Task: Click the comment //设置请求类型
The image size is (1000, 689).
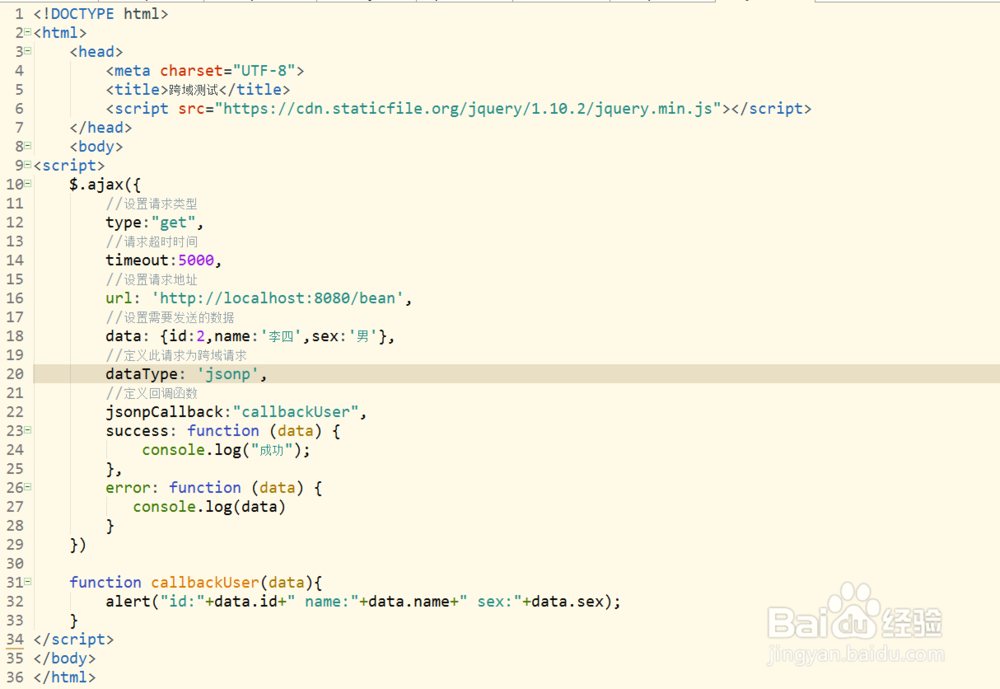Action: [x=152, y=204]
